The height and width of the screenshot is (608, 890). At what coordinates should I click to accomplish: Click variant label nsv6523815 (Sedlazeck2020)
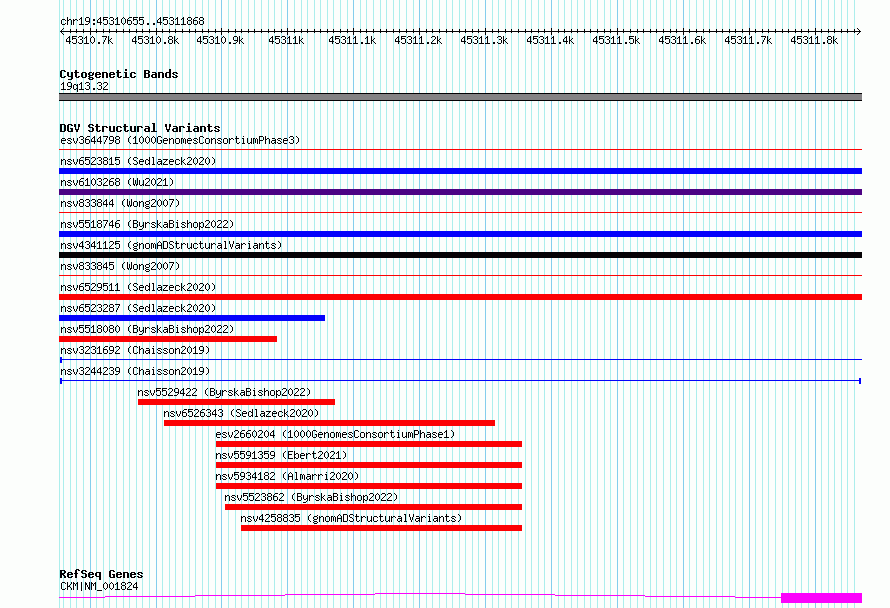138,161
